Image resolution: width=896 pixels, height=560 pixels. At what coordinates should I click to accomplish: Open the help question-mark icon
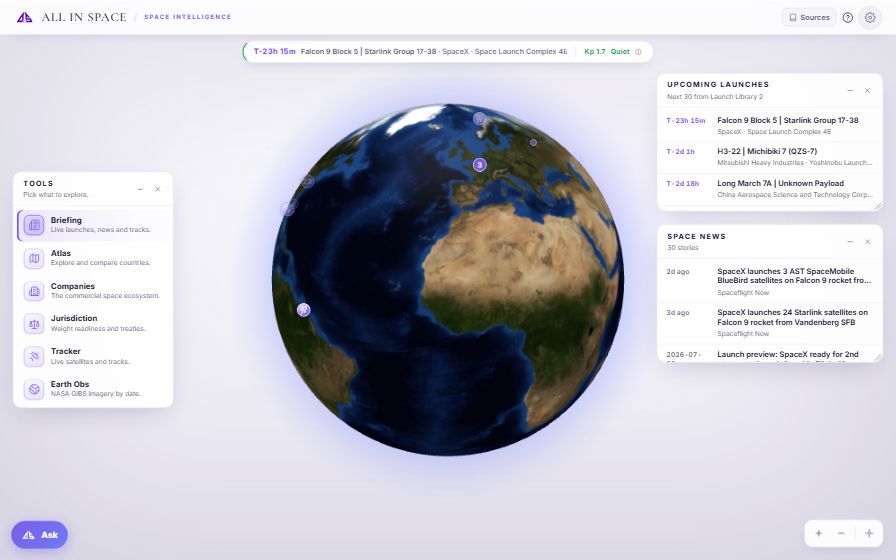[x=848, y=18]
